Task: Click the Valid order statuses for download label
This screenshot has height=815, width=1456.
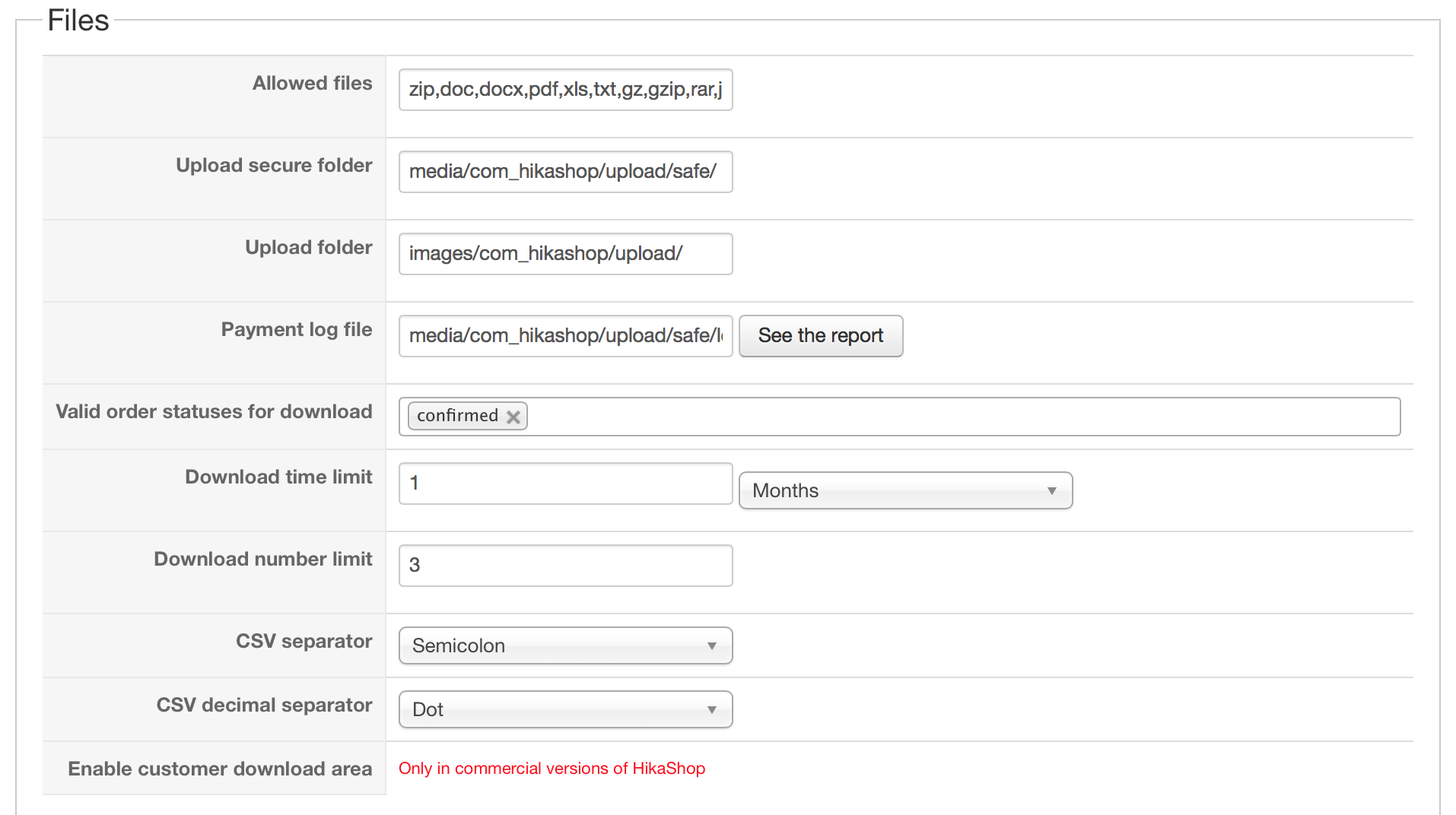Action: (214, 411)
